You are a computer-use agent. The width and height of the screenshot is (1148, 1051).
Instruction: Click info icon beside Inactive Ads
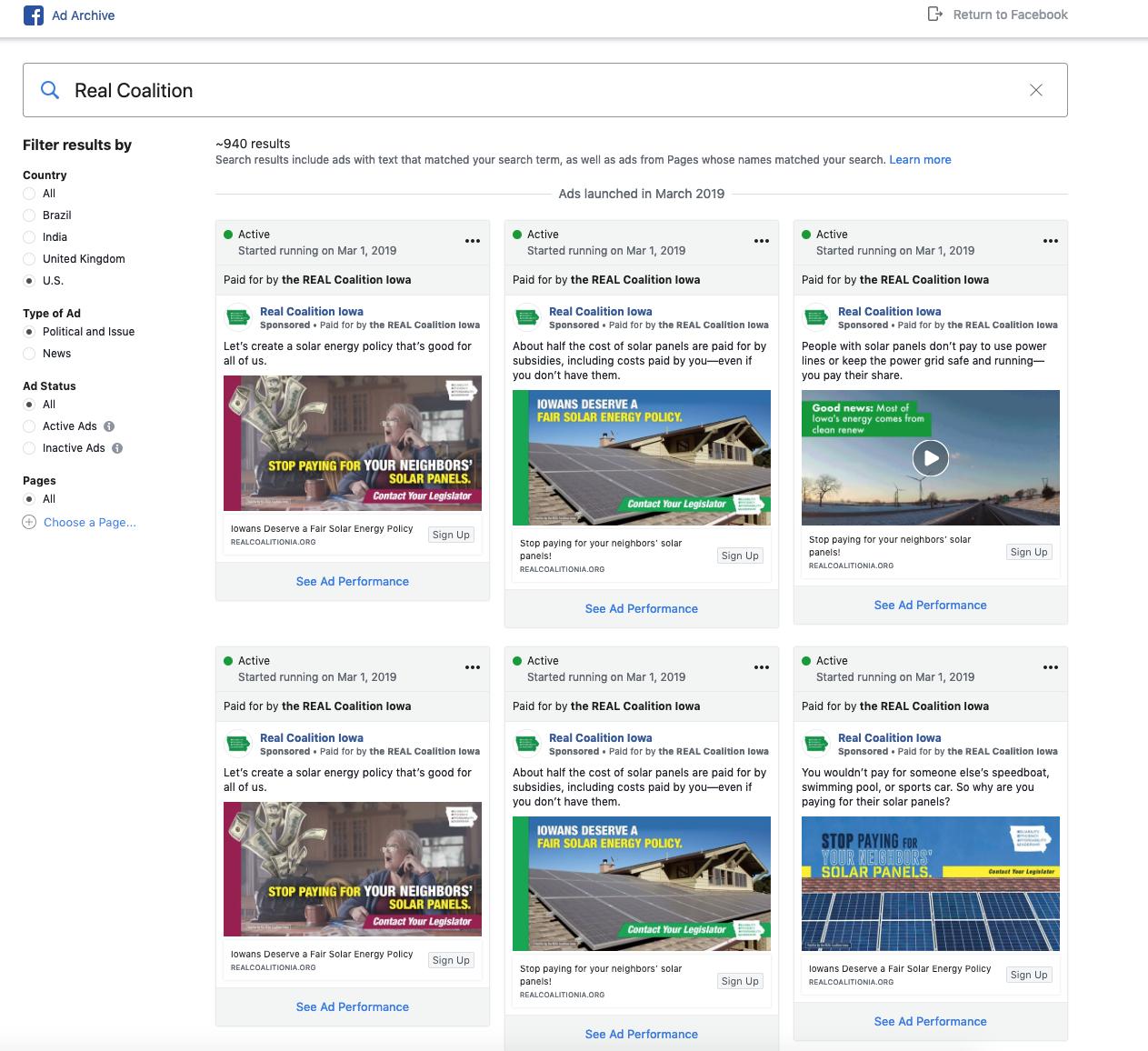(x=117, y=448)
